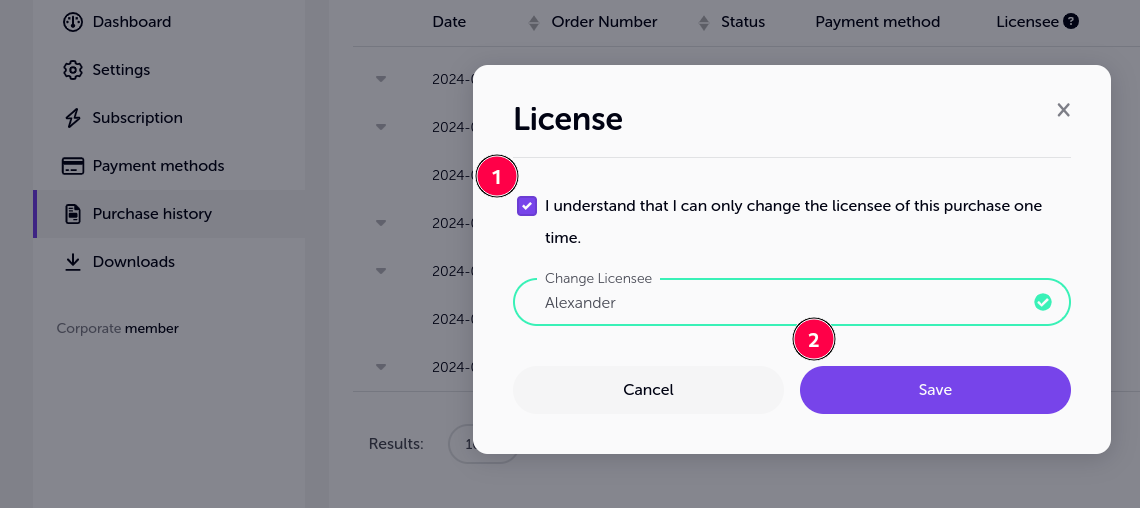This screenshot has height=508, width=1140.
Task: Close the License dialog with X
Action: [1064, 110]
